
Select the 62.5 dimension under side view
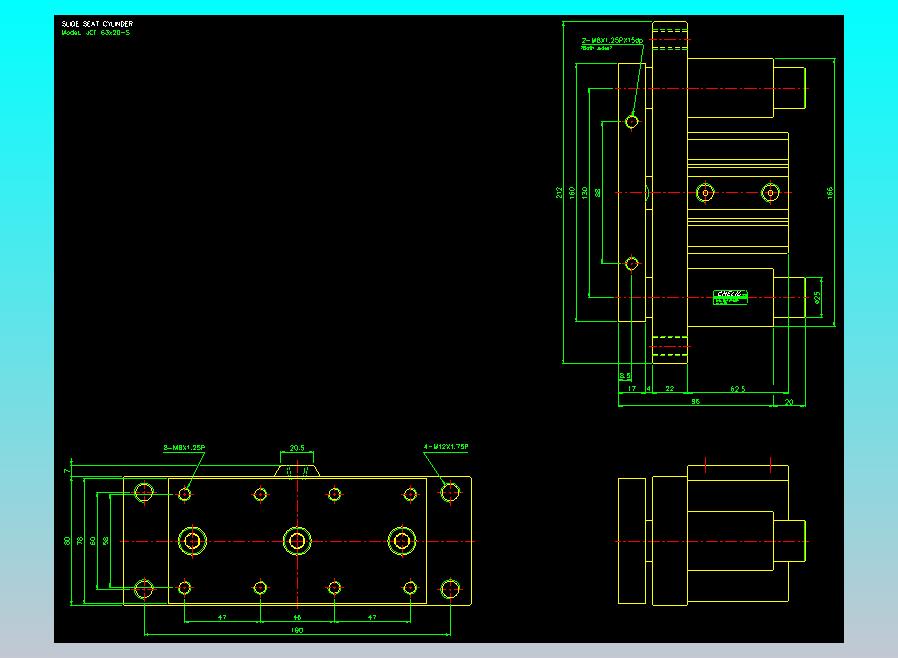[x=737, y=388]
